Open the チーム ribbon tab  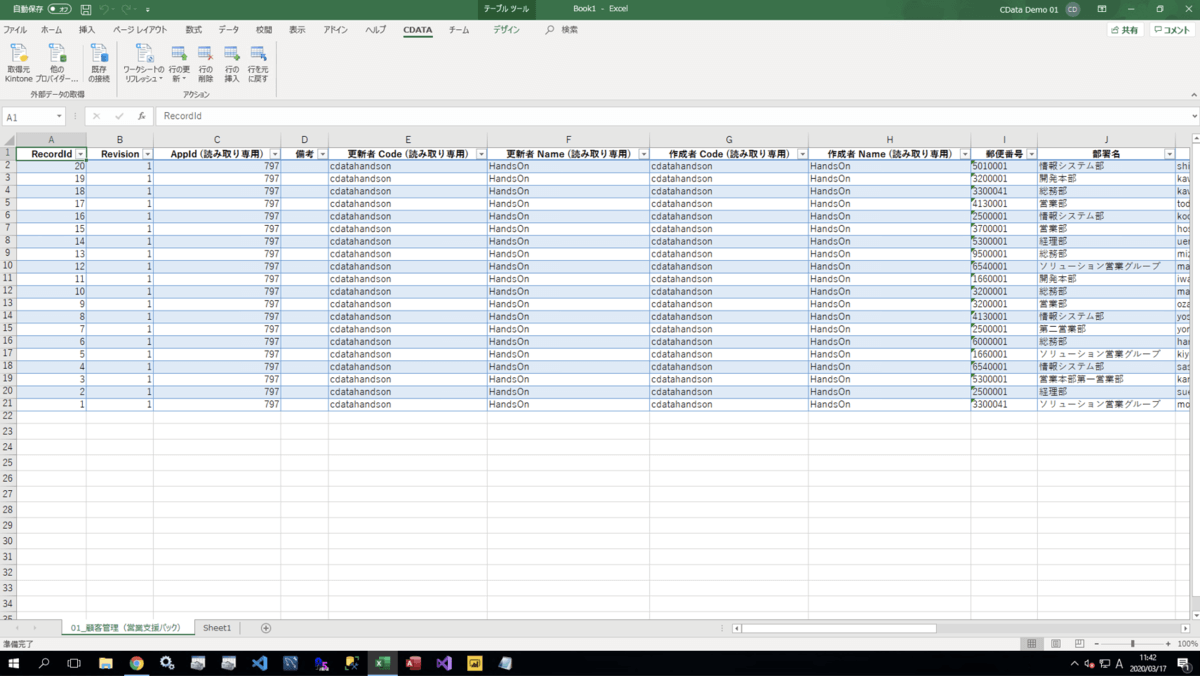pyautogui.click(x=459, y=30)
